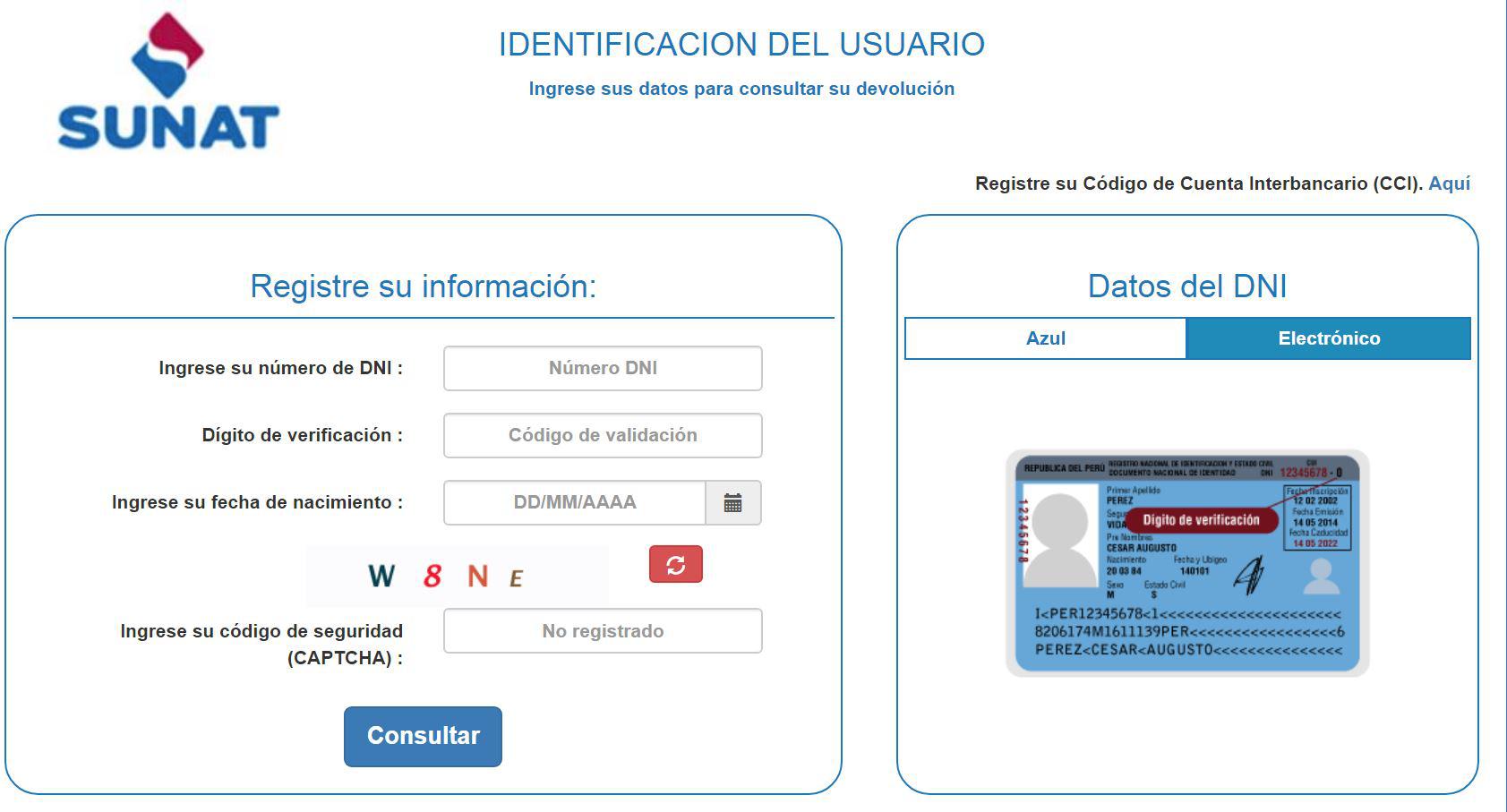Click the small ghost portrait on the DNI card
The width and height of the screenshot is (1507, 812).
tap(1321, 577)
